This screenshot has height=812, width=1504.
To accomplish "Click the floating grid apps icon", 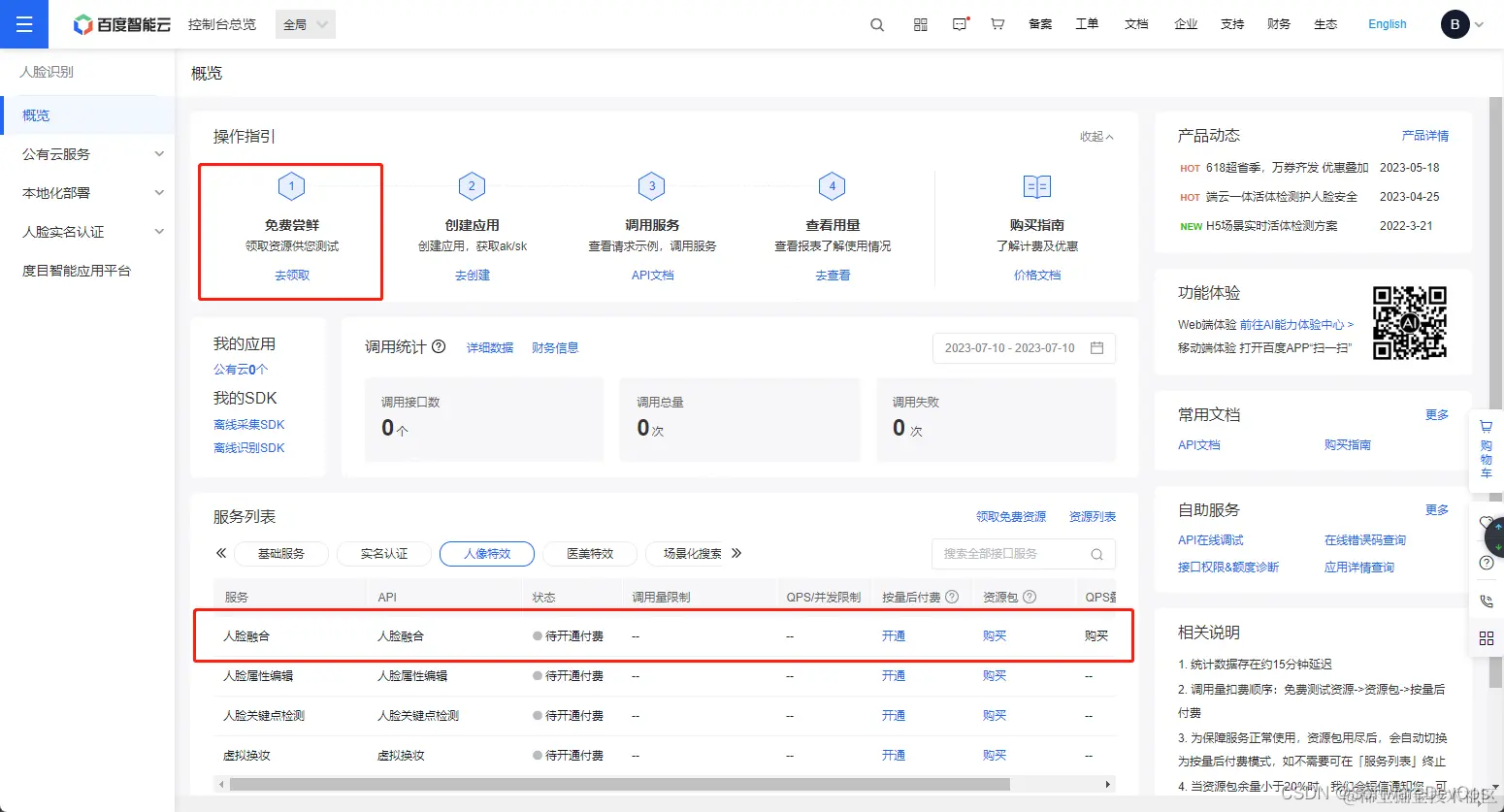I will (x=1486, y=638).
